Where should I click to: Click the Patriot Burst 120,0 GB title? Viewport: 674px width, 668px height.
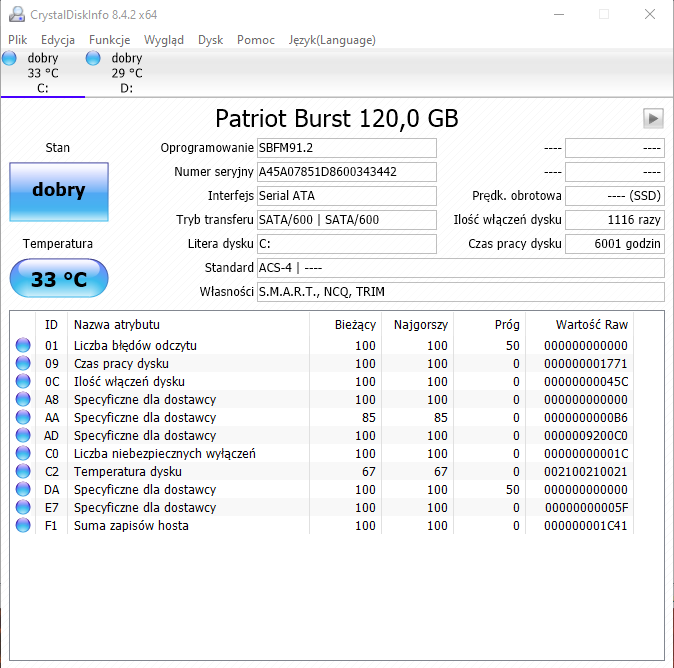(337, 119)
